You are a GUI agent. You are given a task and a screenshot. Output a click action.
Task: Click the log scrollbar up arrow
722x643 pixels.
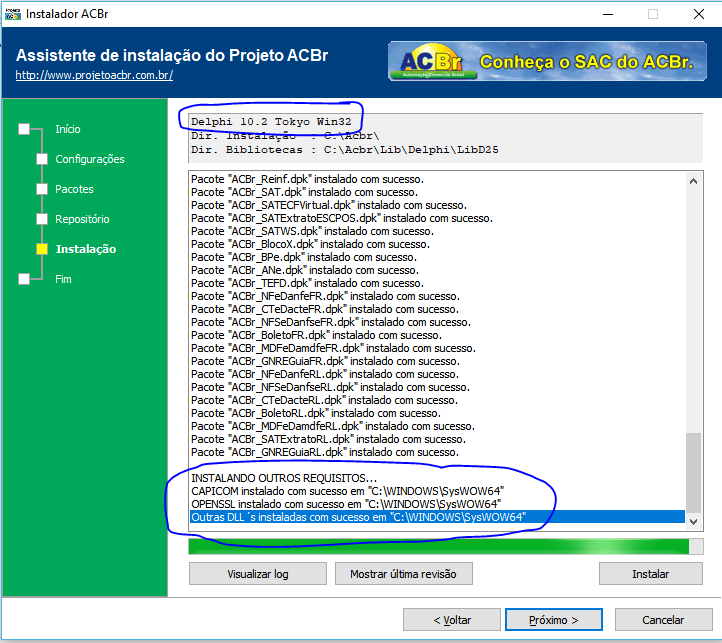point(693,181)
